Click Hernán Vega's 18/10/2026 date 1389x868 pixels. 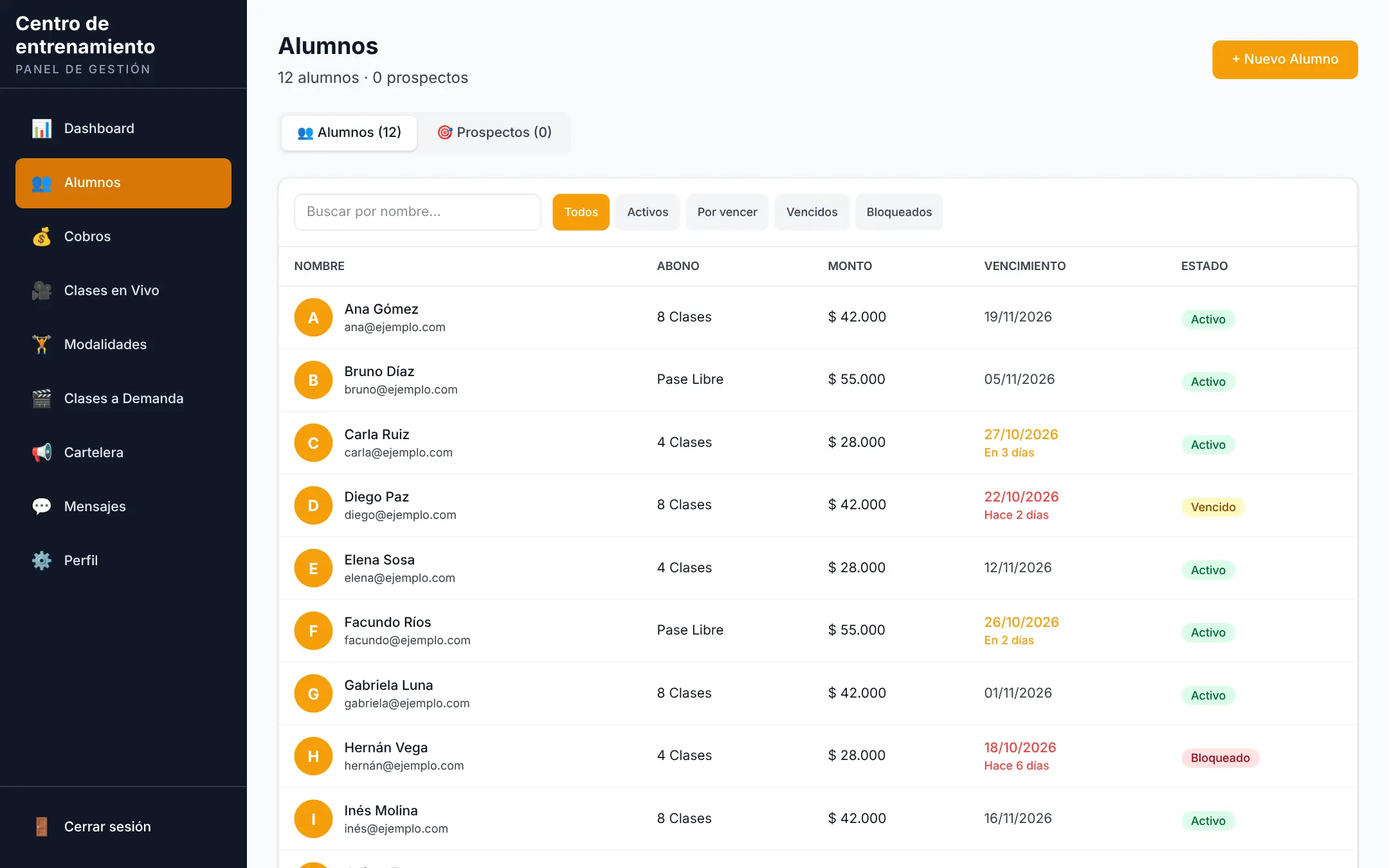point(1020,748)
